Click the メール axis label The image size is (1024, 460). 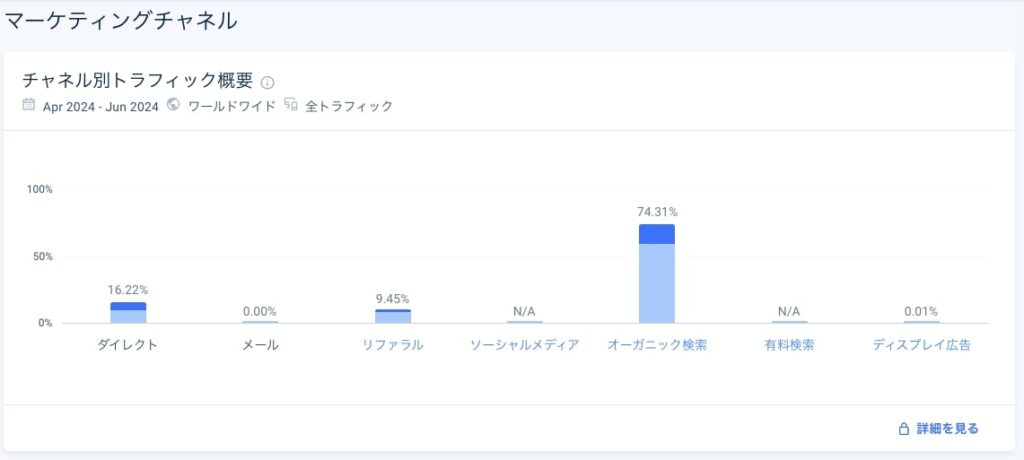click(x=260, y=345)
